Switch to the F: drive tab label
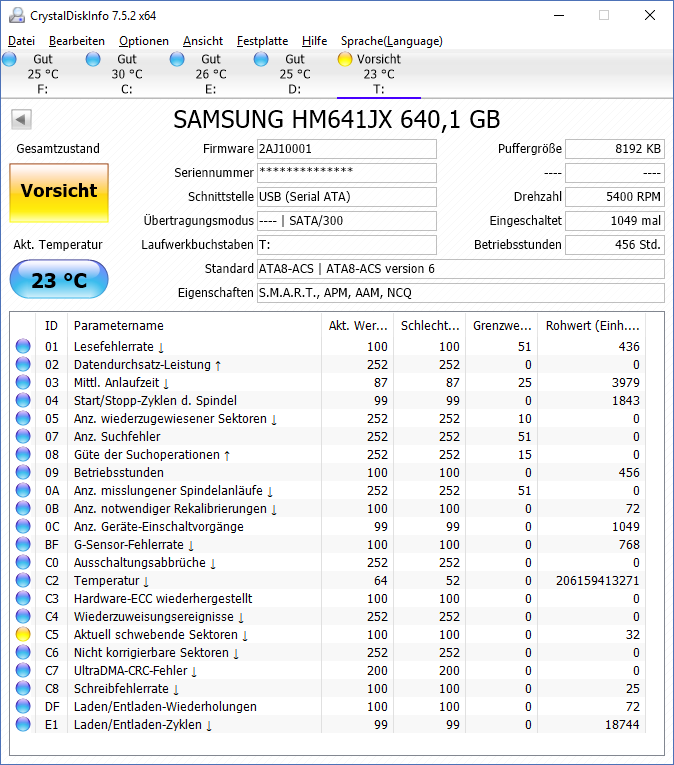The width and height of the screenshot is (674, 765). [x=42, y=89]
